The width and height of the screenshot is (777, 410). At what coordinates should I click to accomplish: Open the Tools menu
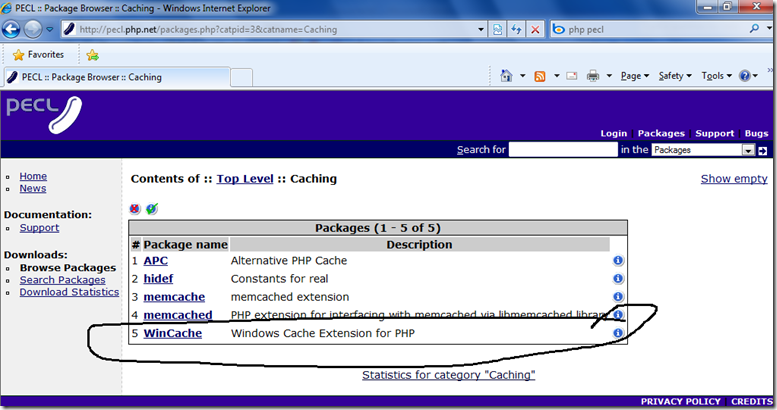[x=717, y=76]
